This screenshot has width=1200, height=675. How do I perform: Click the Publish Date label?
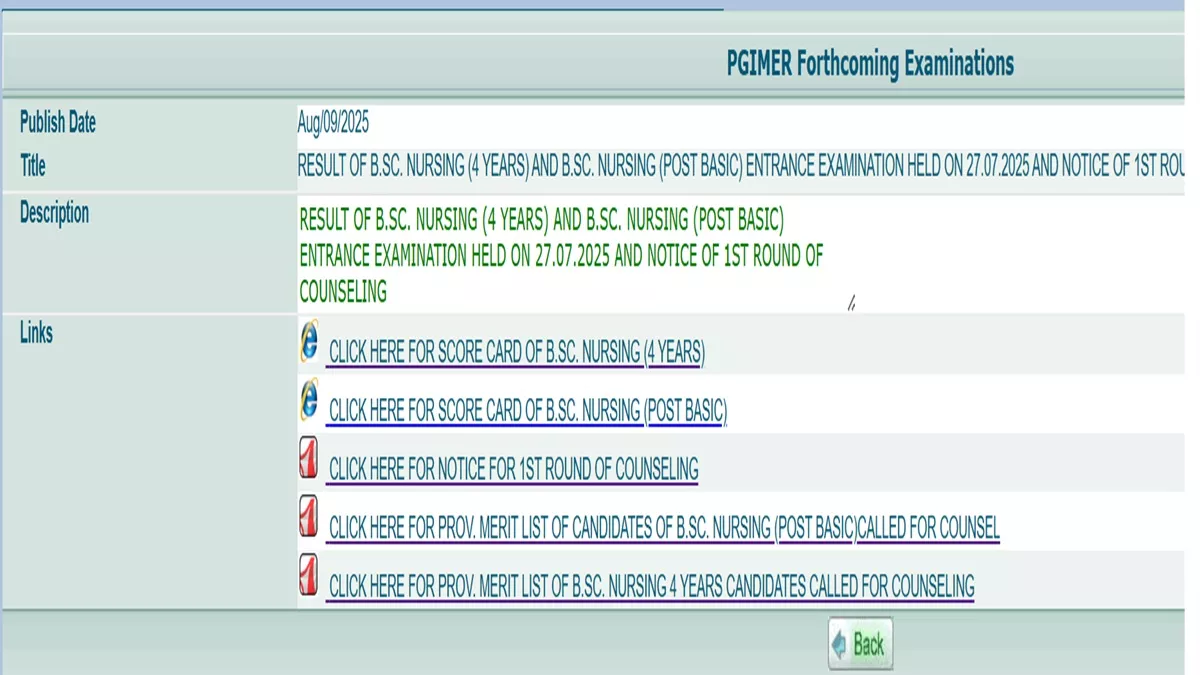[58, 123]
